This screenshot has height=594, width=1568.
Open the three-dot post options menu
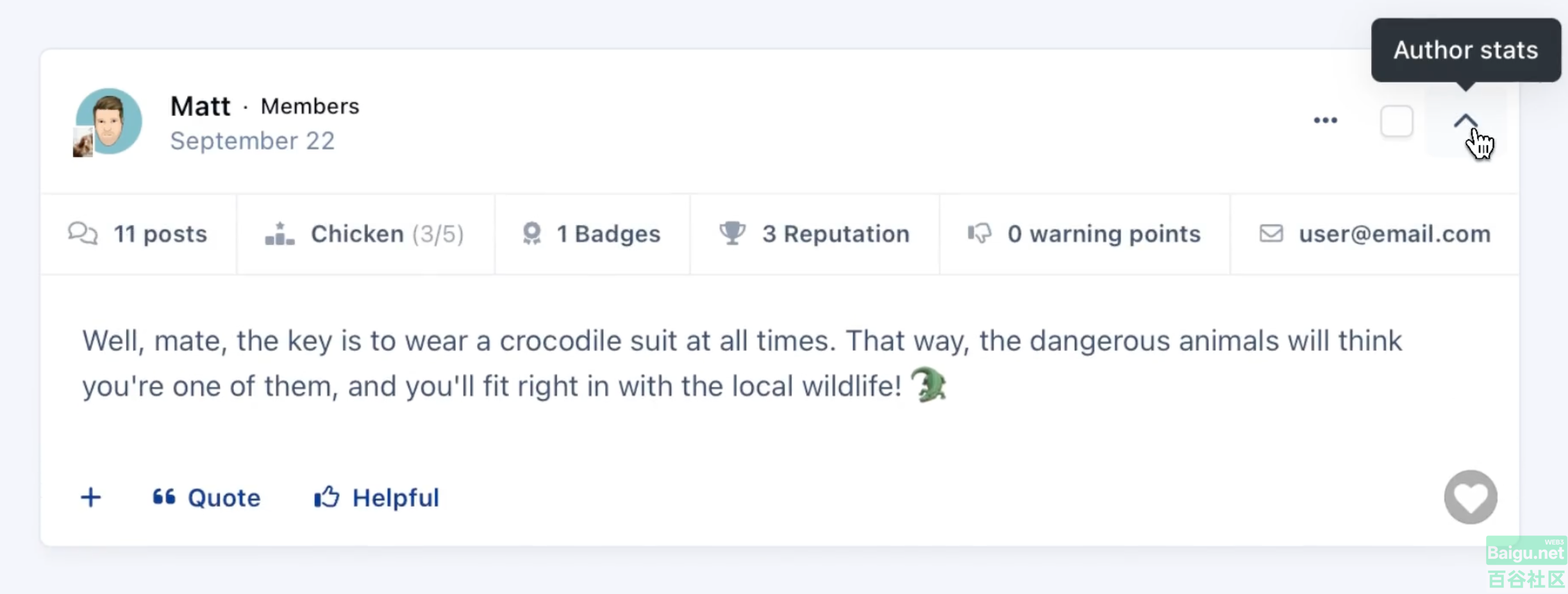pos(1325,121)
